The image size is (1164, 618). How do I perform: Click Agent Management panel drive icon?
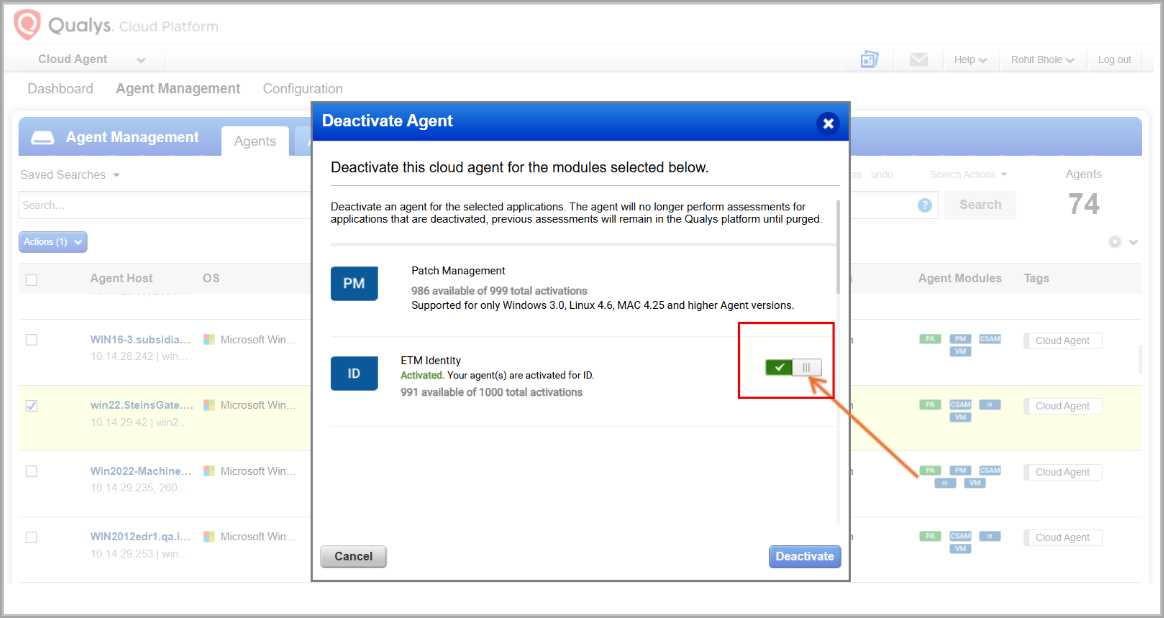point(42,137)
